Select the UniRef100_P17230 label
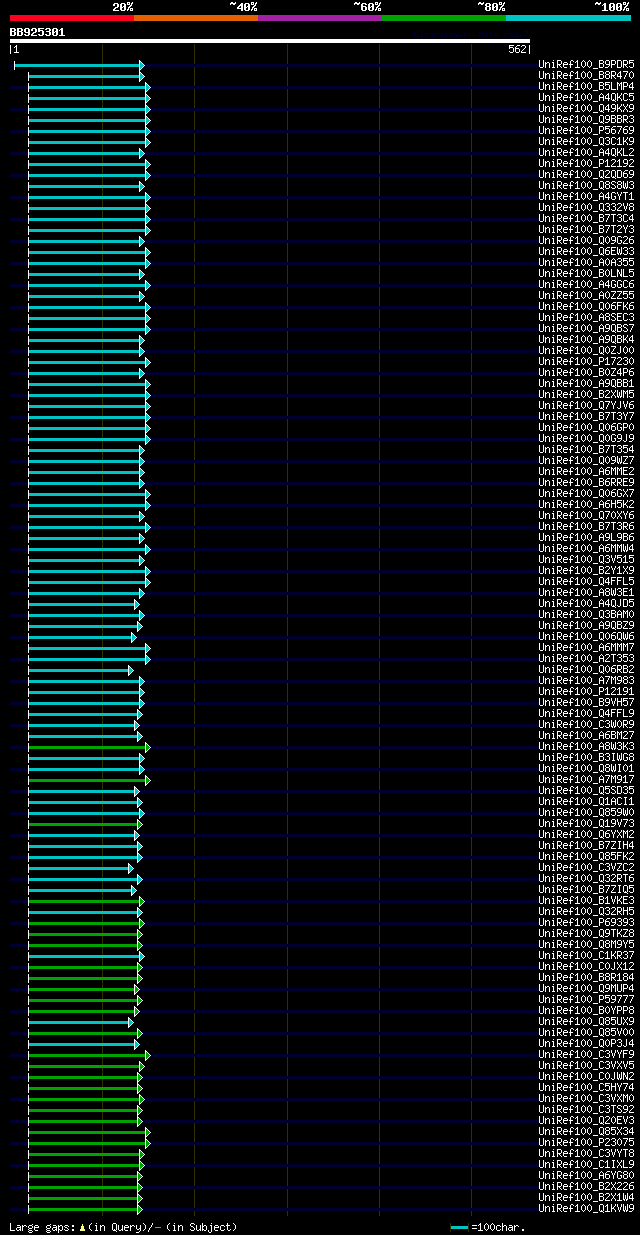640x1235 pixels. point(586,361)
